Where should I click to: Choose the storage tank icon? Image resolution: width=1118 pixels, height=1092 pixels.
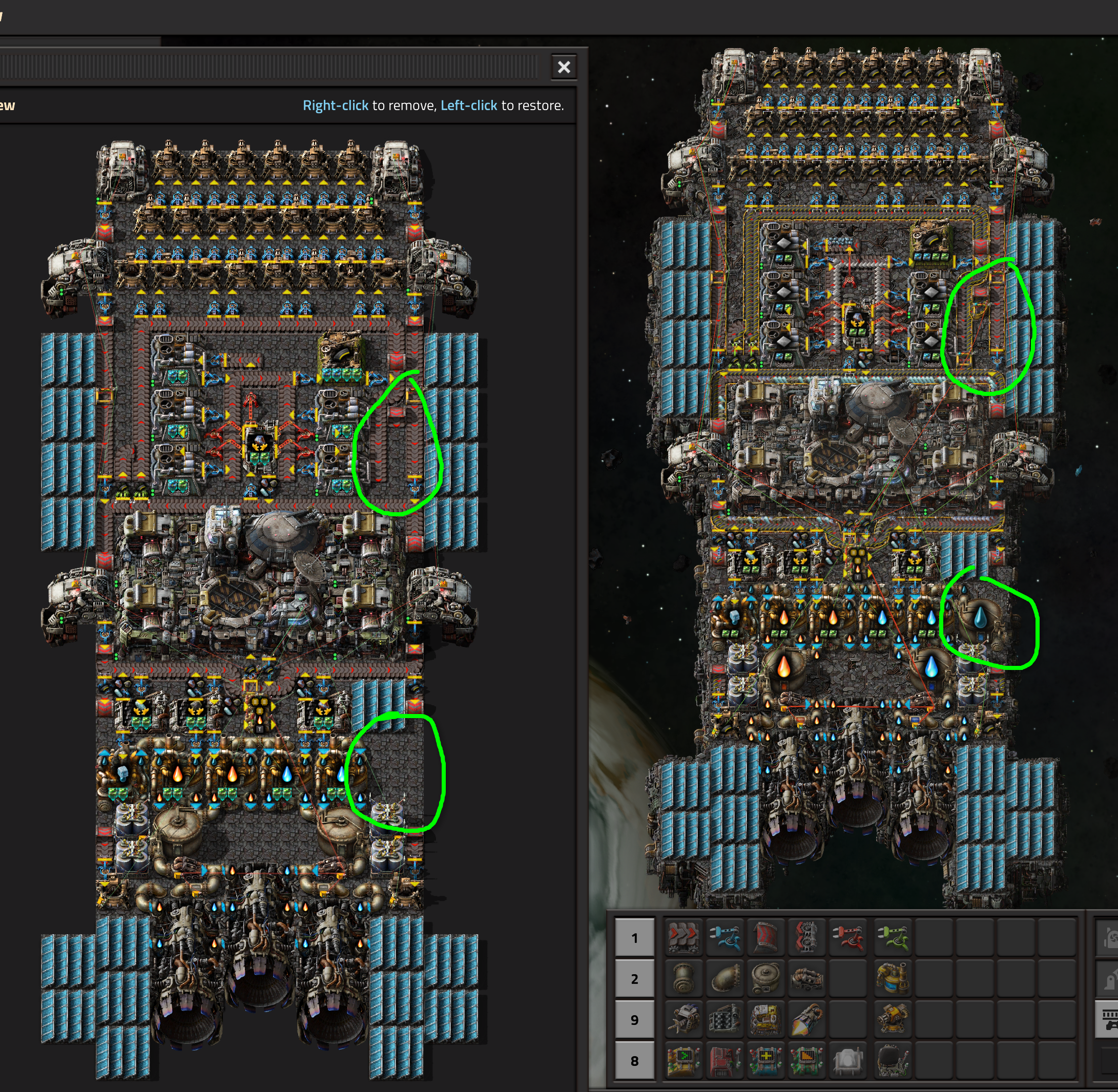click(x=767, y=978)
